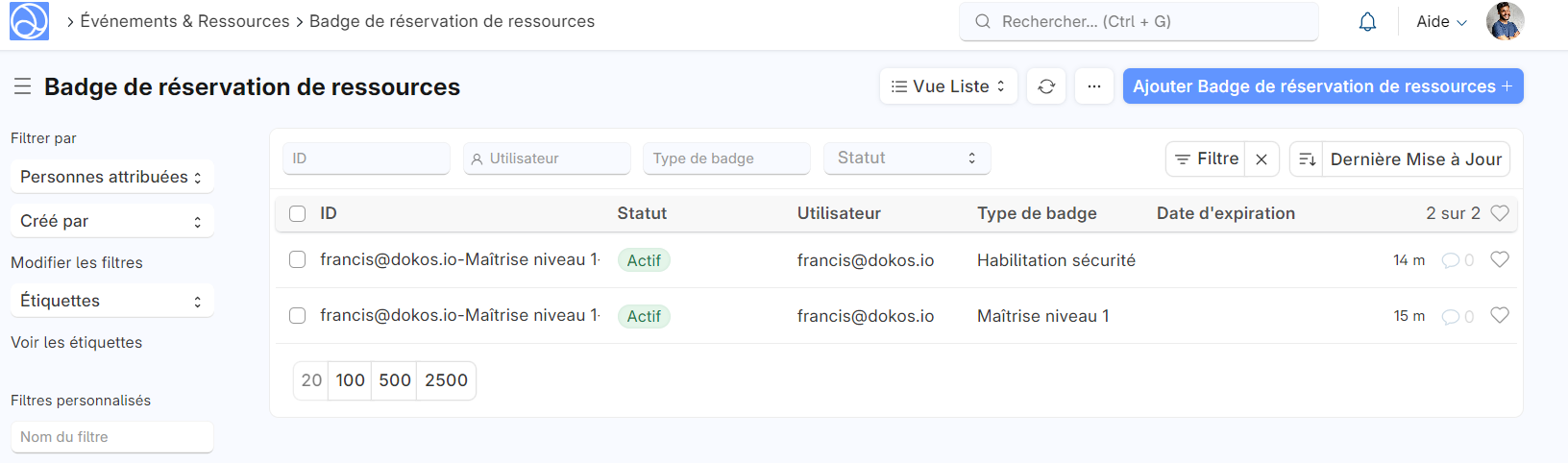Toggle the sidebar hamburger icon
Image resolution: width=1568 pixels, height=463 pixels.
pos(22,86)
